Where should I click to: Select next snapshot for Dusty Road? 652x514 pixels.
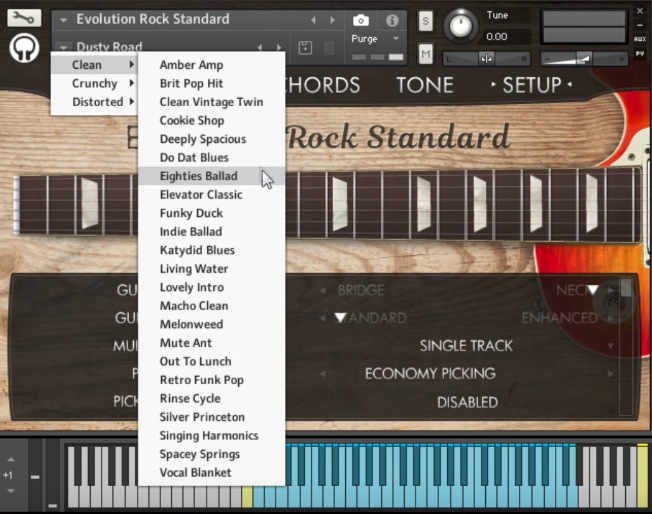pyautogui.click(x=279, y=47)
